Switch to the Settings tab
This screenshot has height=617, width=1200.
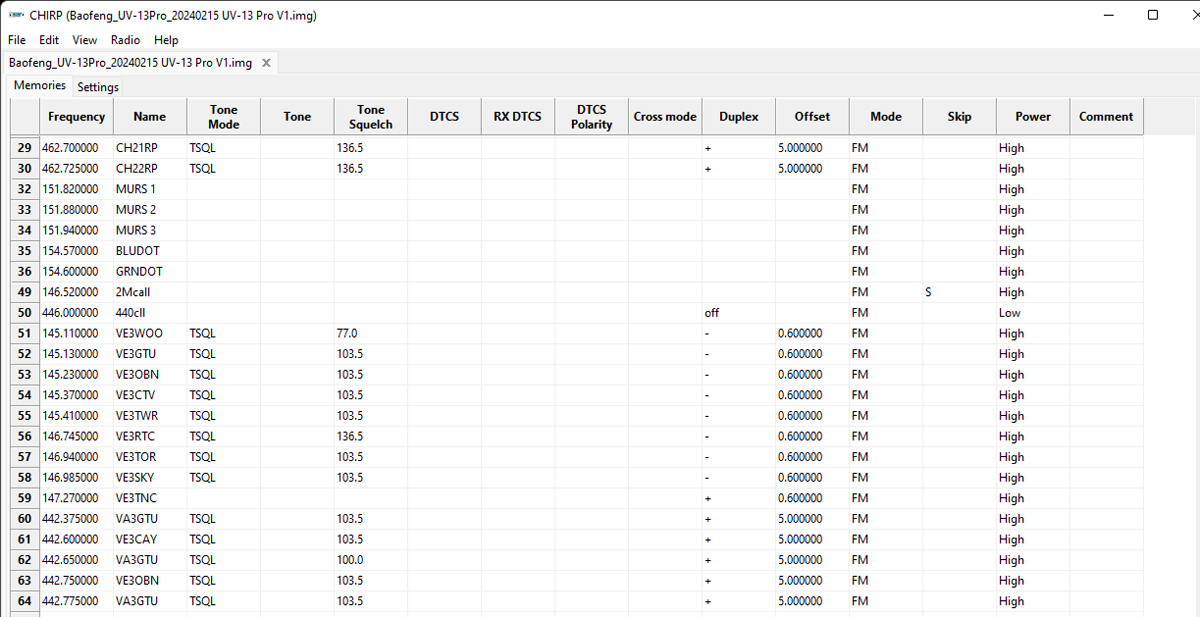98,87
